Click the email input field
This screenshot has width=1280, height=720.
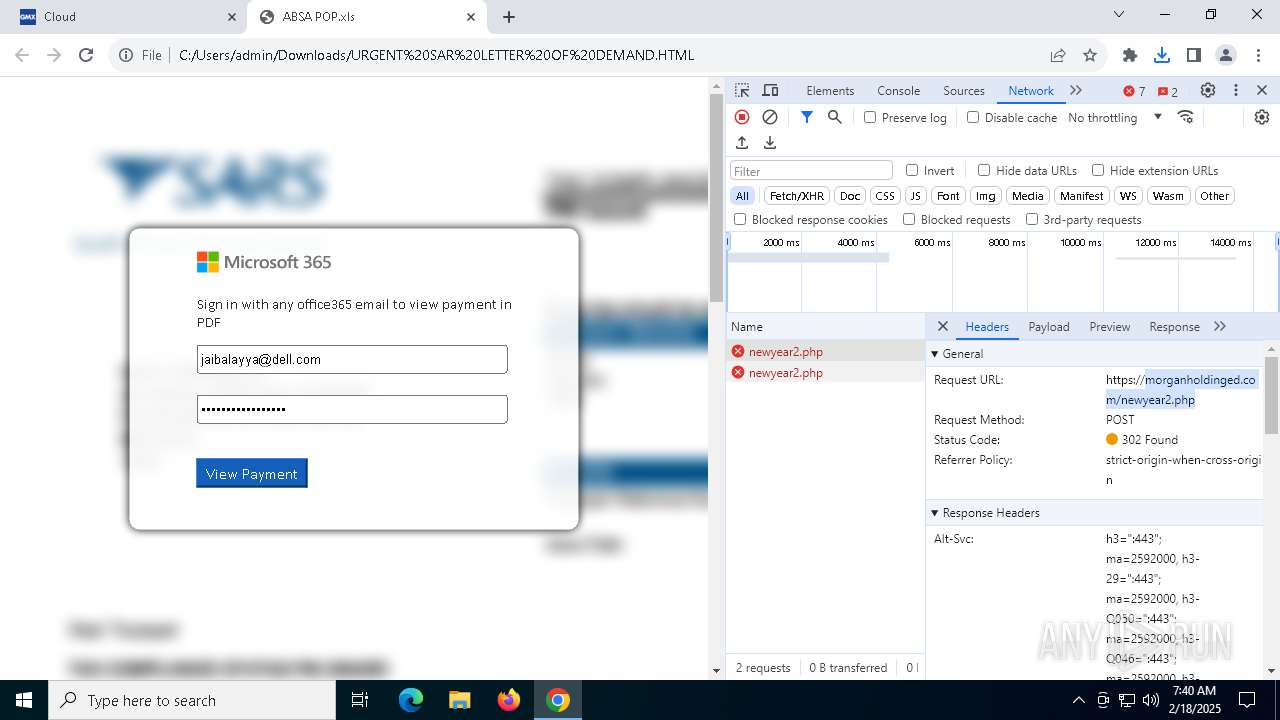(x=352, y=360)
